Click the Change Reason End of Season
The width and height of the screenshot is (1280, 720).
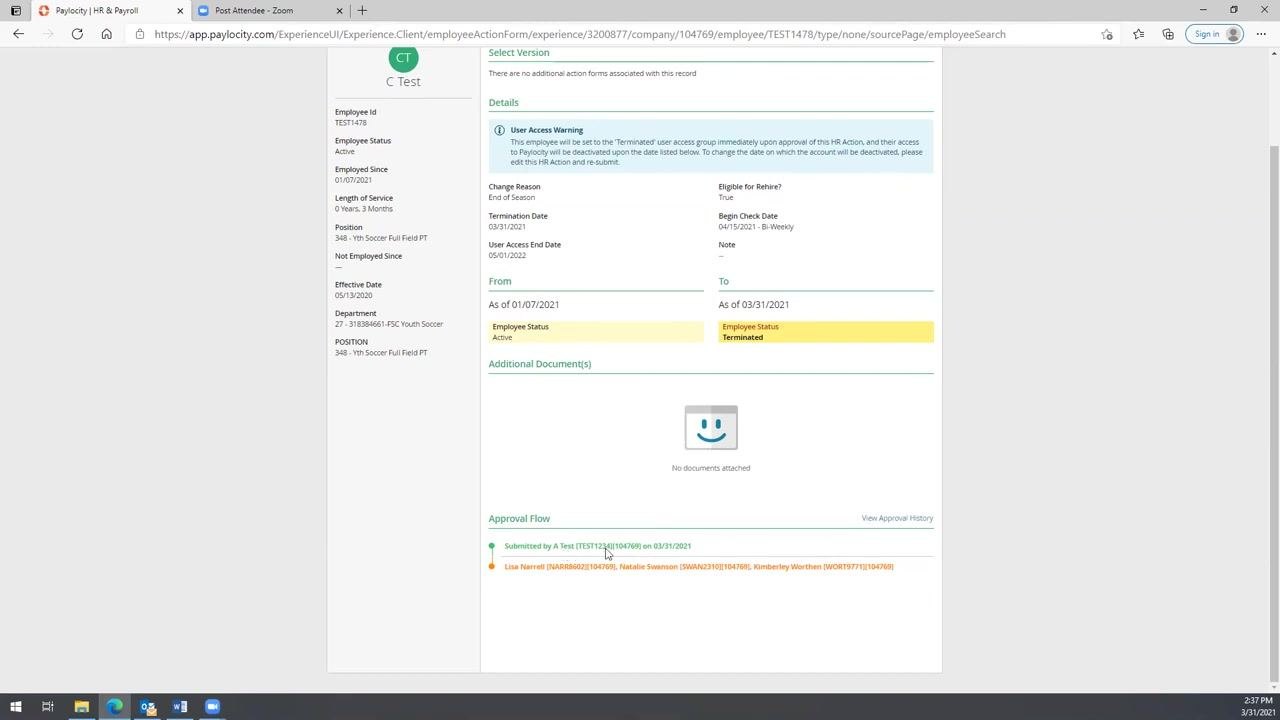pos(512,198)
